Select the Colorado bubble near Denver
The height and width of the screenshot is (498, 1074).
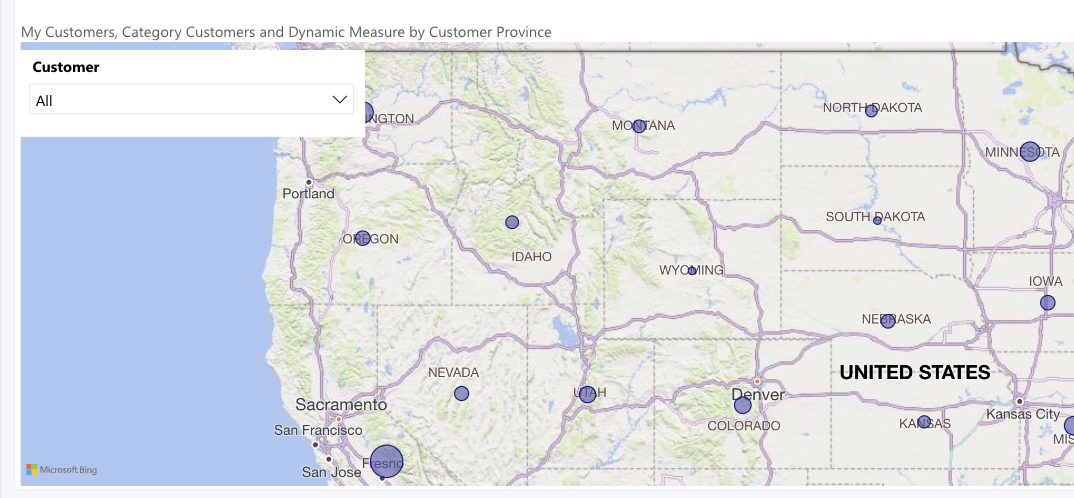(742, 406)
